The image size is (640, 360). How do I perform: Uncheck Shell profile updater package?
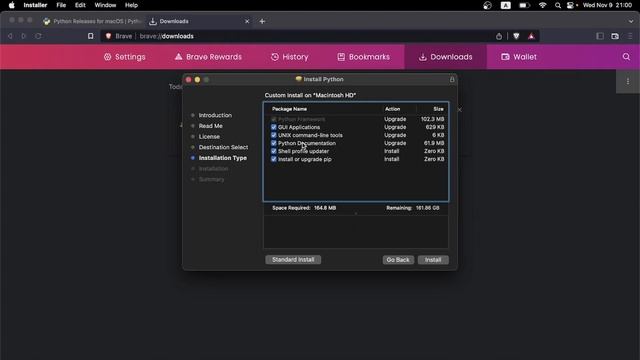point(273,151)
